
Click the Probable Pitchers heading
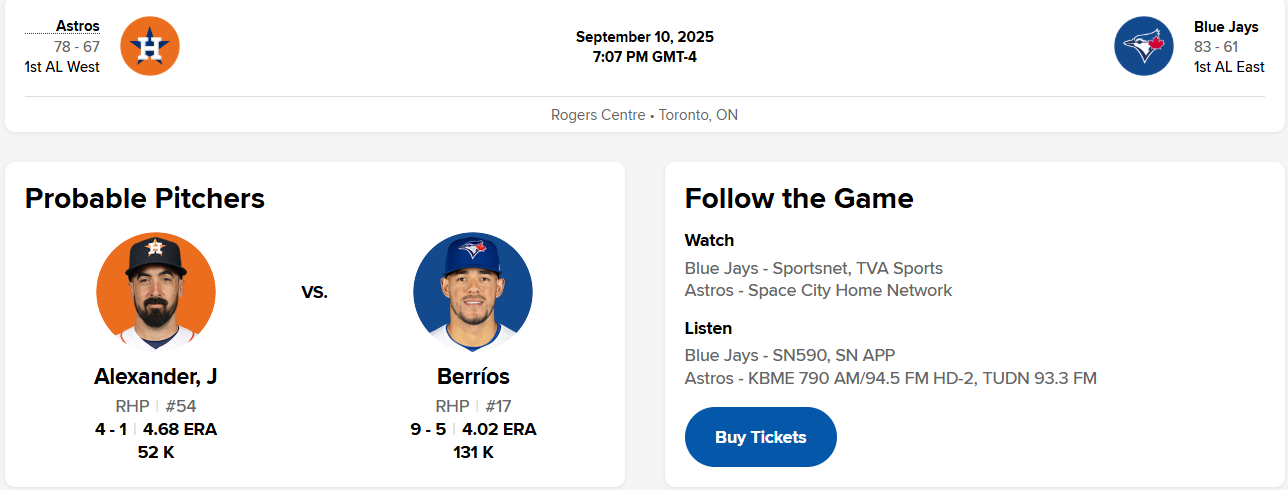click(145, 198)
